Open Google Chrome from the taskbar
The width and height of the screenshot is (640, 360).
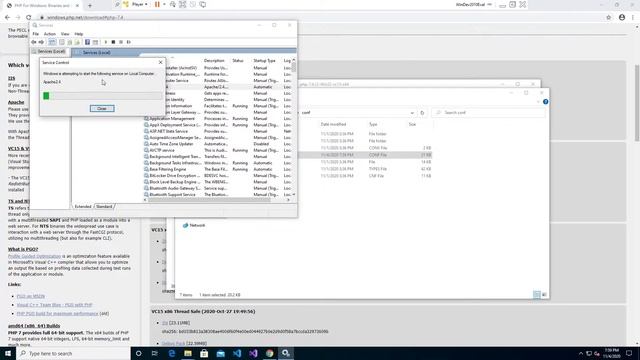click(x=269, y=353)
